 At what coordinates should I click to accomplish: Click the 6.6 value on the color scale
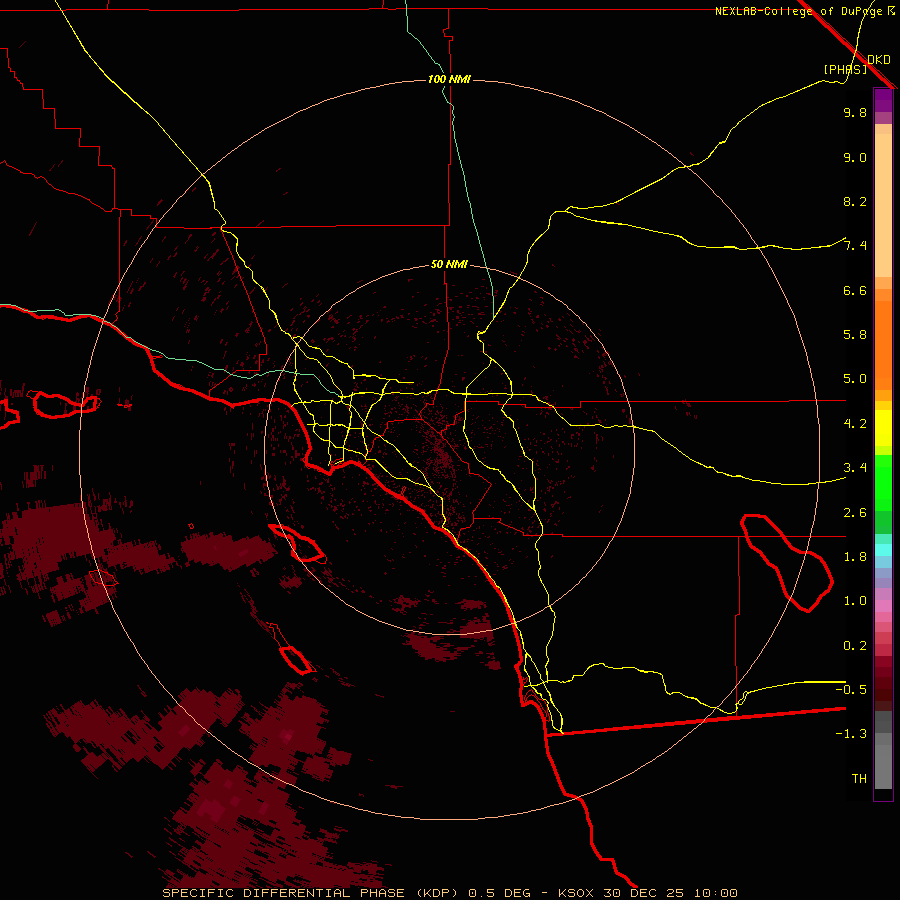point(855,290)
